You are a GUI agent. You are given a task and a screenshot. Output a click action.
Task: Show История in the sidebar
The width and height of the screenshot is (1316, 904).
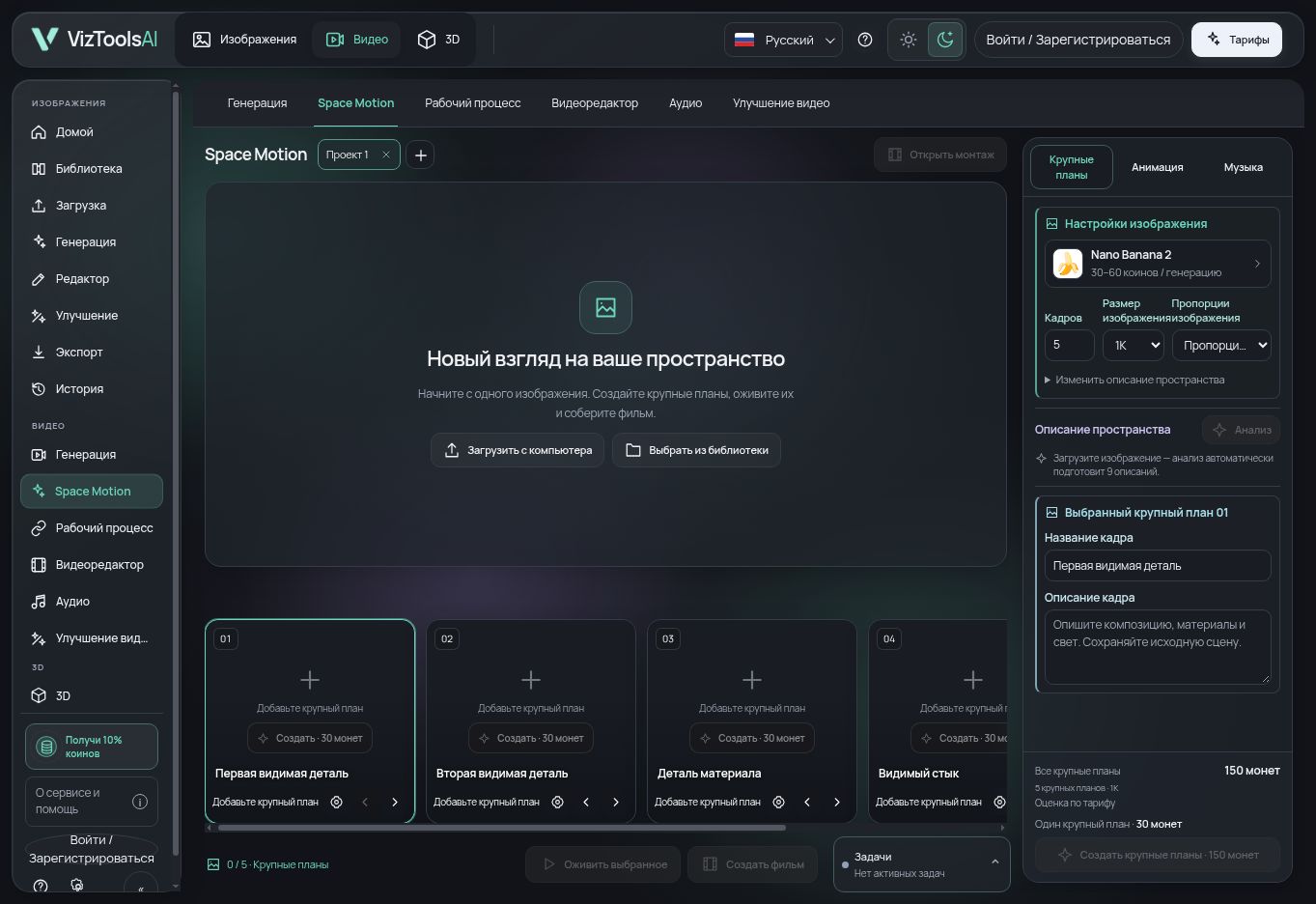(x=92, y=389)
